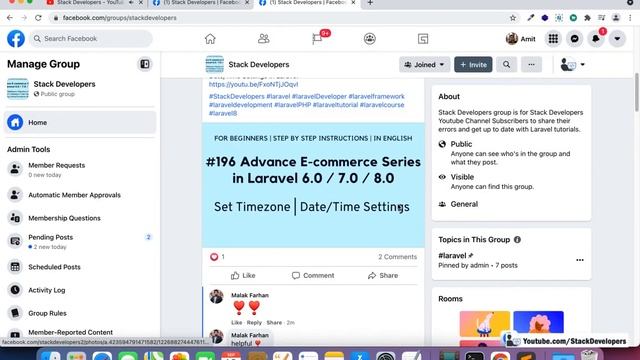Open Messenger icon

pos(575,39)
